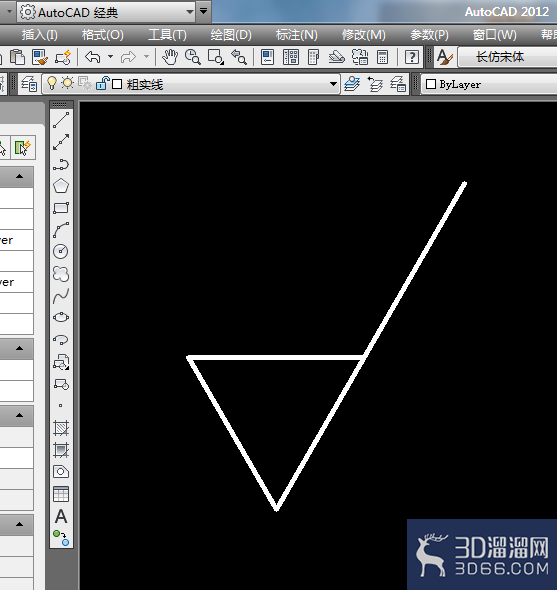Click the Zoom Previous icon

[x=239, y=57]
